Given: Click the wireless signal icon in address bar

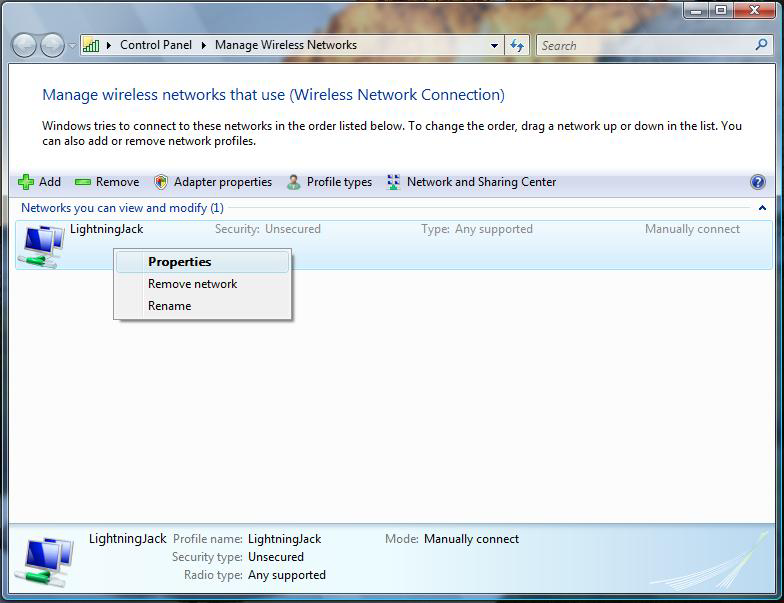Looking at the screenshot, I should 90,46.
